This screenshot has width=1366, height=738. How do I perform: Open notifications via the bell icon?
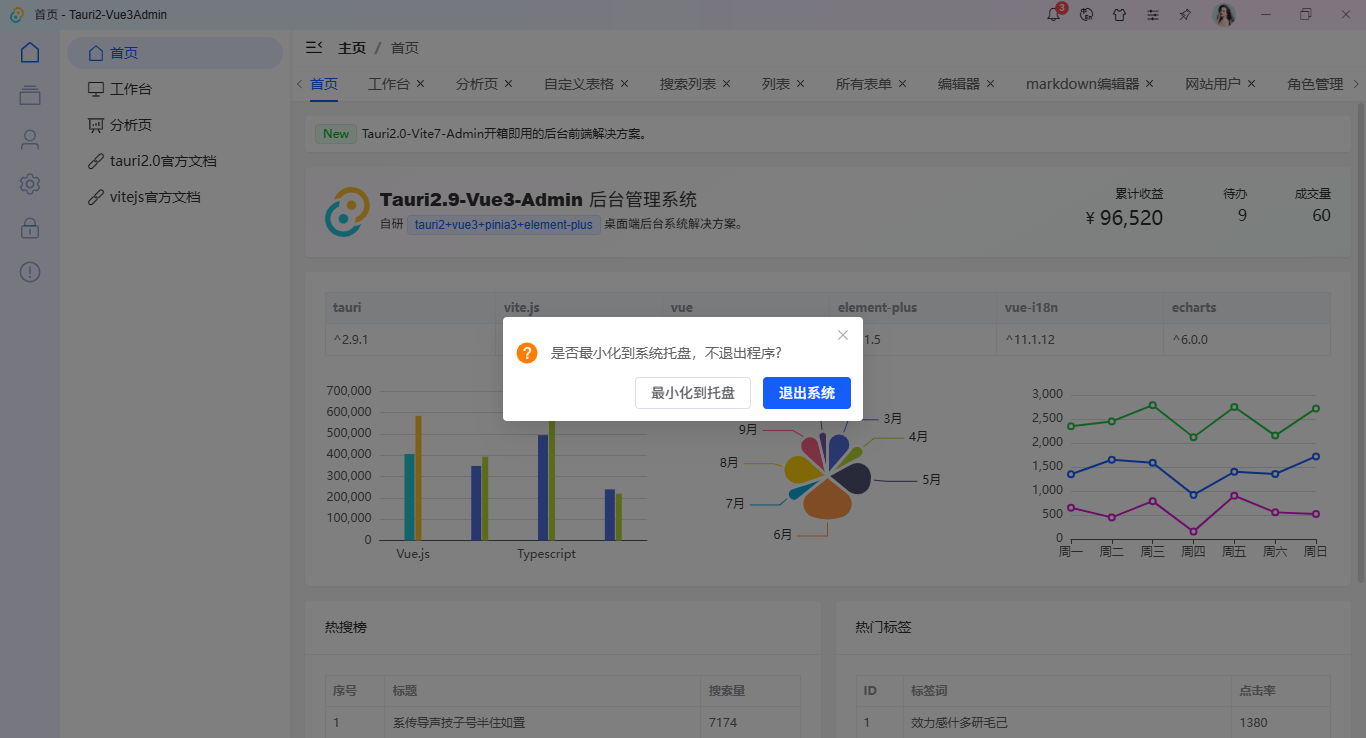coord(1053,15)
